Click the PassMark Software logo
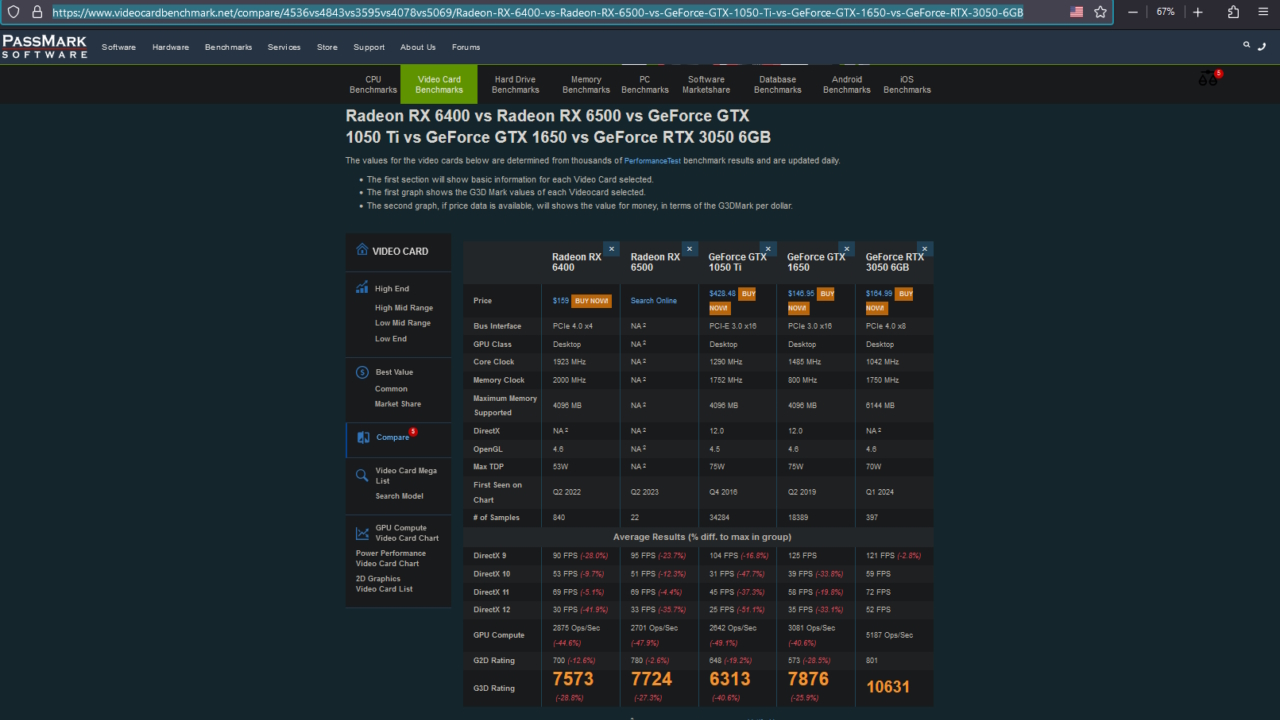1280x720 pixels. point(44,47)
